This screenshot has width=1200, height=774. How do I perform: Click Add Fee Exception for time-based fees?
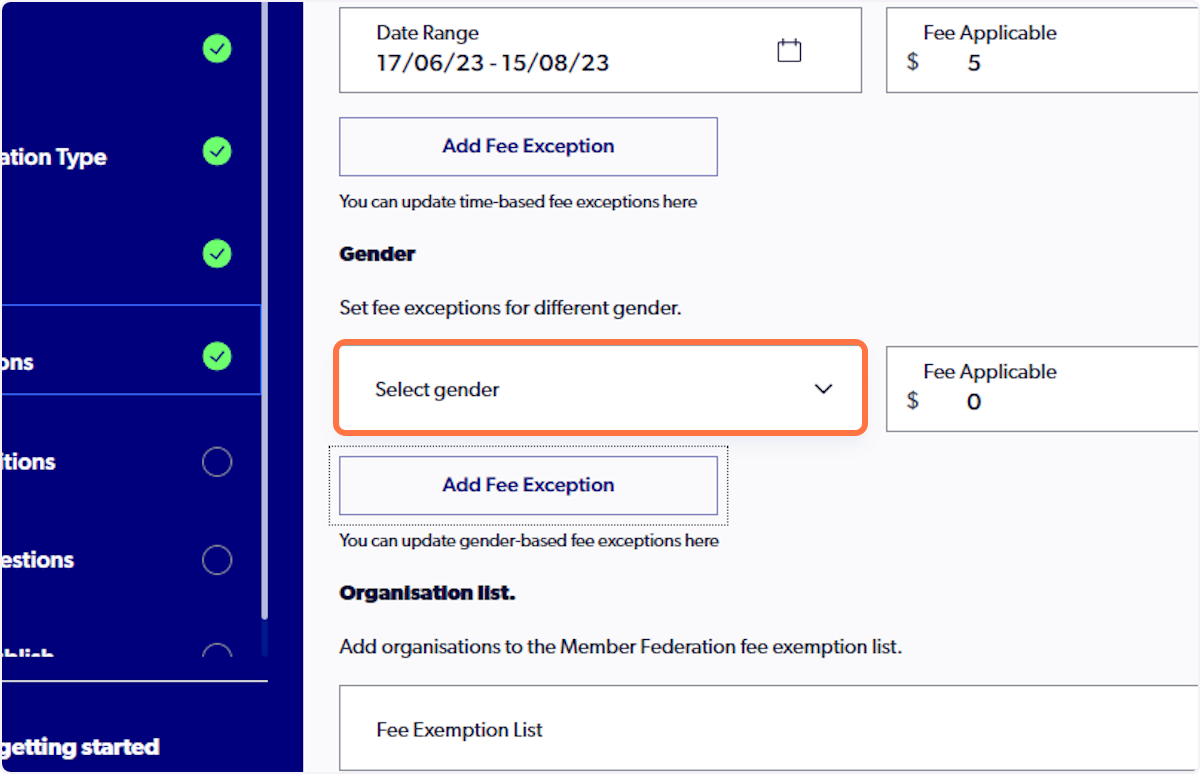pos(528,146)
